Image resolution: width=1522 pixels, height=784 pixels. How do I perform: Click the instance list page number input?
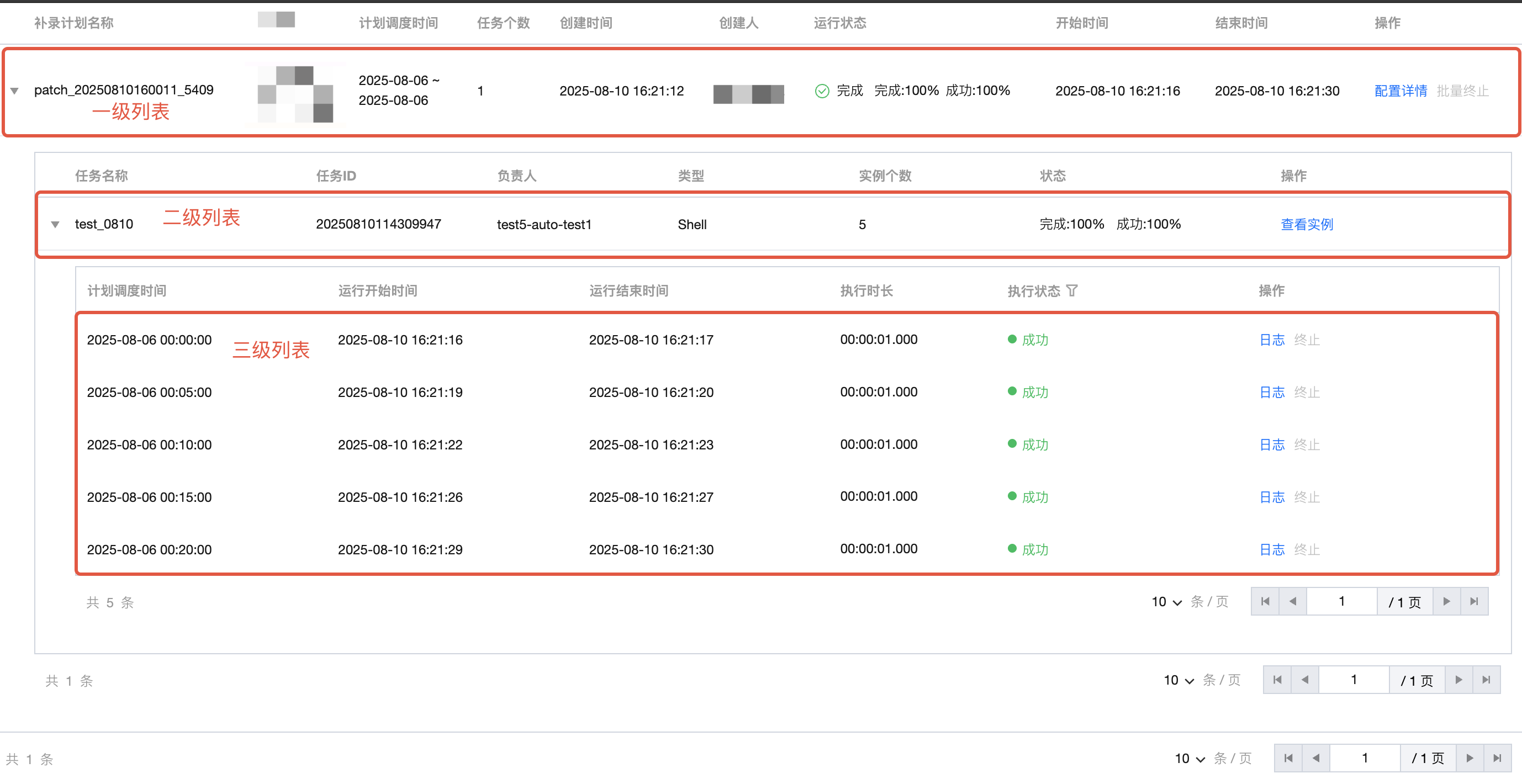click(x=1341, y=601)
